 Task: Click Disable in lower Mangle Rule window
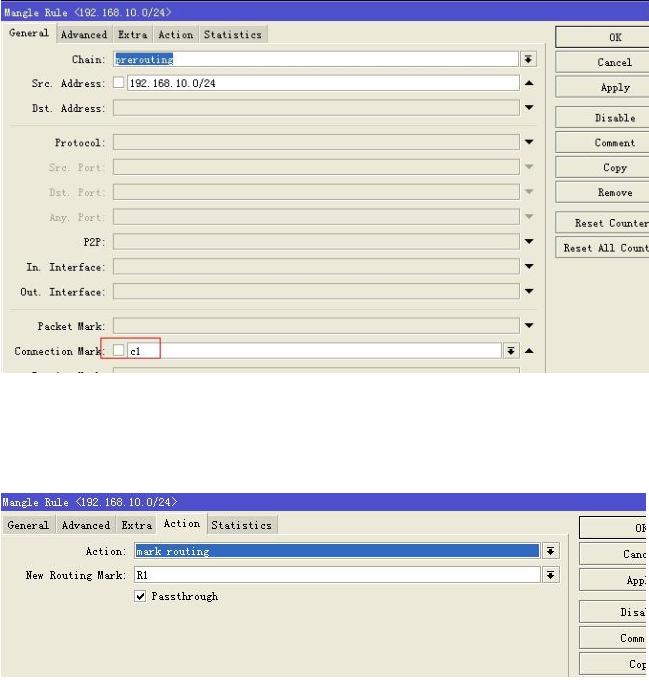(x=613, y=612)
